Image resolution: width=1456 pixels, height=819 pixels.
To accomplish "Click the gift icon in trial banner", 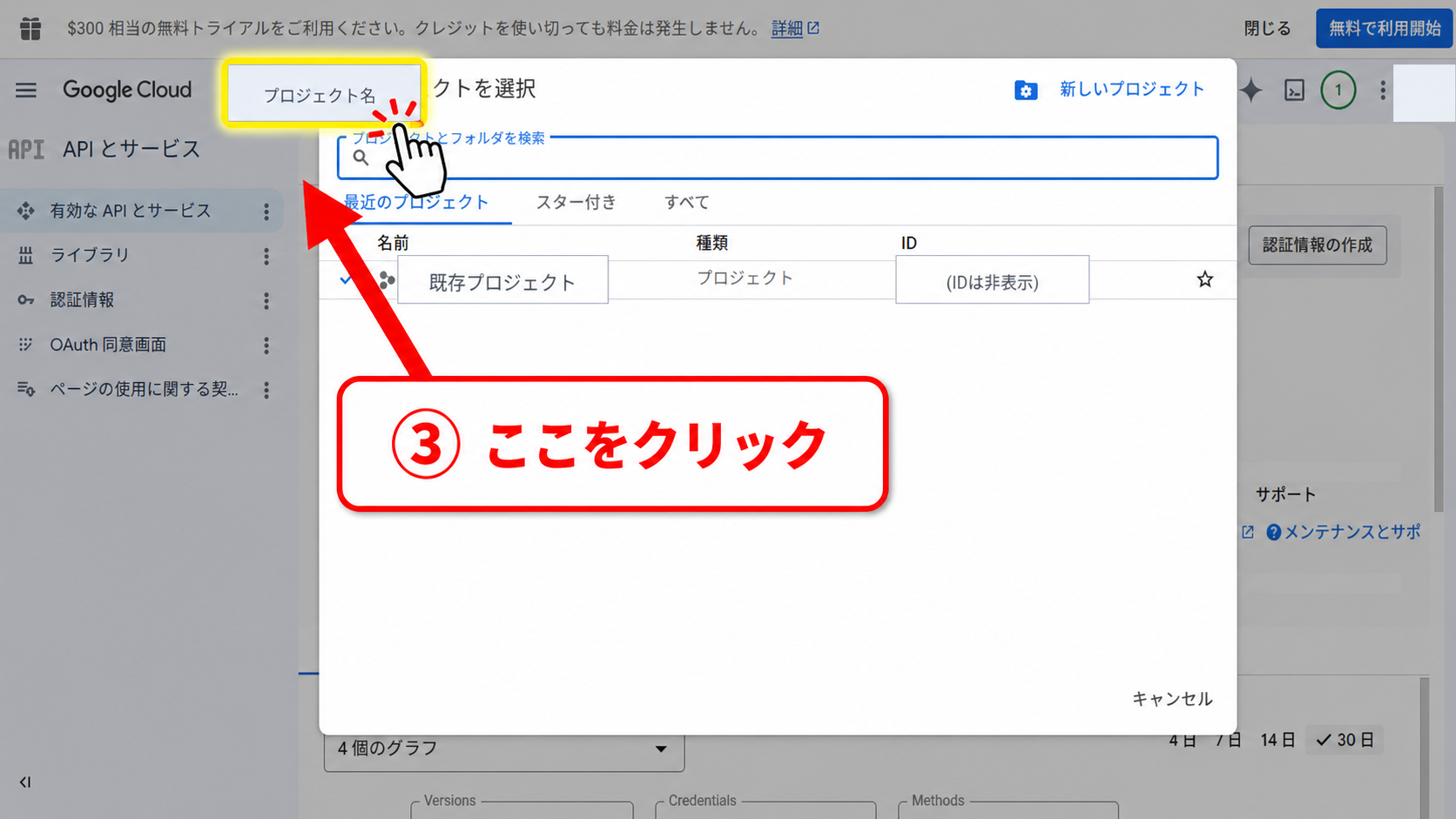I will click(x=30, y=28).
